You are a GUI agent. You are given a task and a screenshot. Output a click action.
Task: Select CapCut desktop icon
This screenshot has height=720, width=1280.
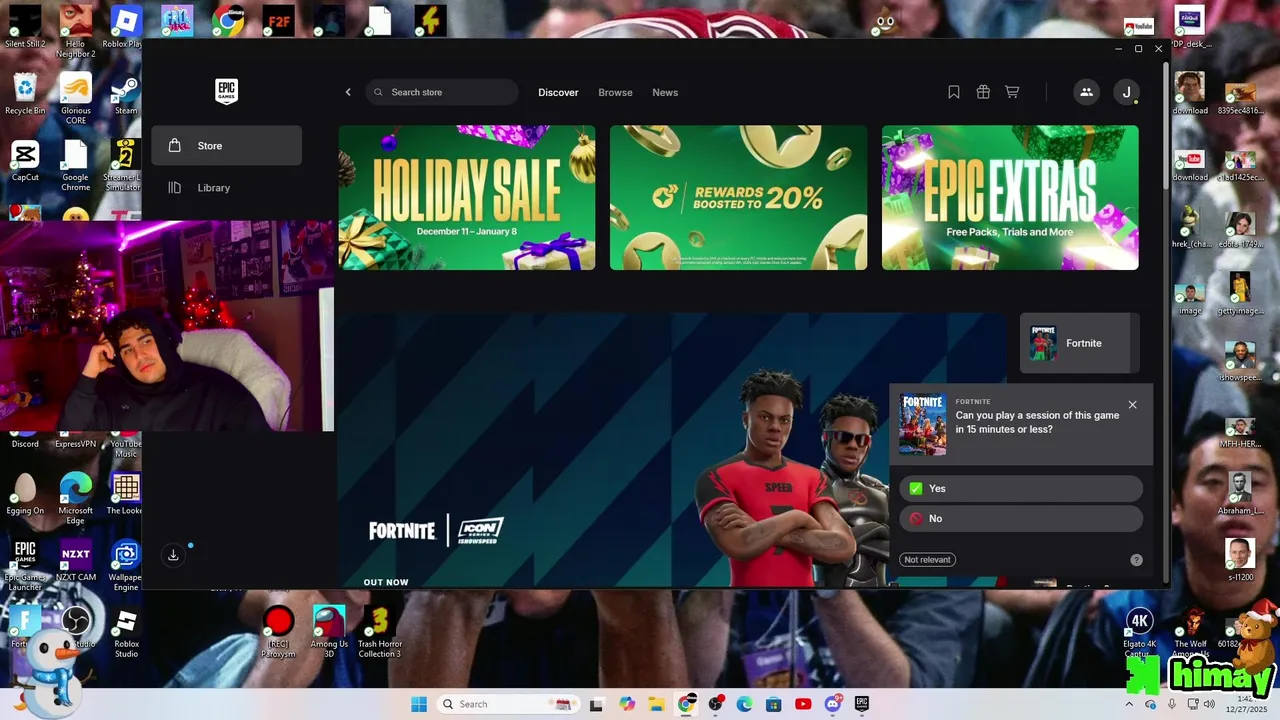pyautogui.click(x=25, y=160)
